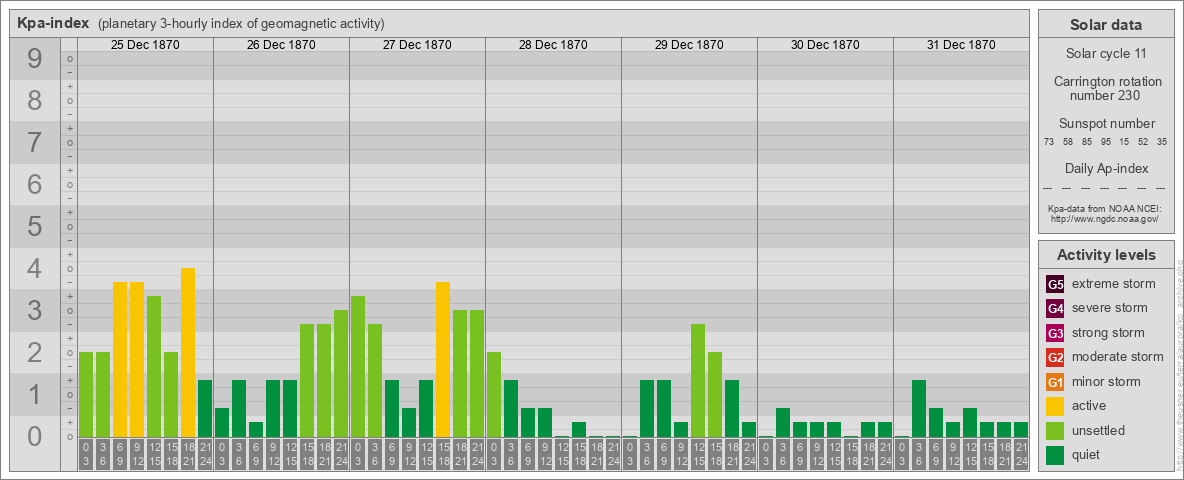Click the Kp scale number 5
The width and height of the screenshot is (1184, 480).
(x=34, y=226)
